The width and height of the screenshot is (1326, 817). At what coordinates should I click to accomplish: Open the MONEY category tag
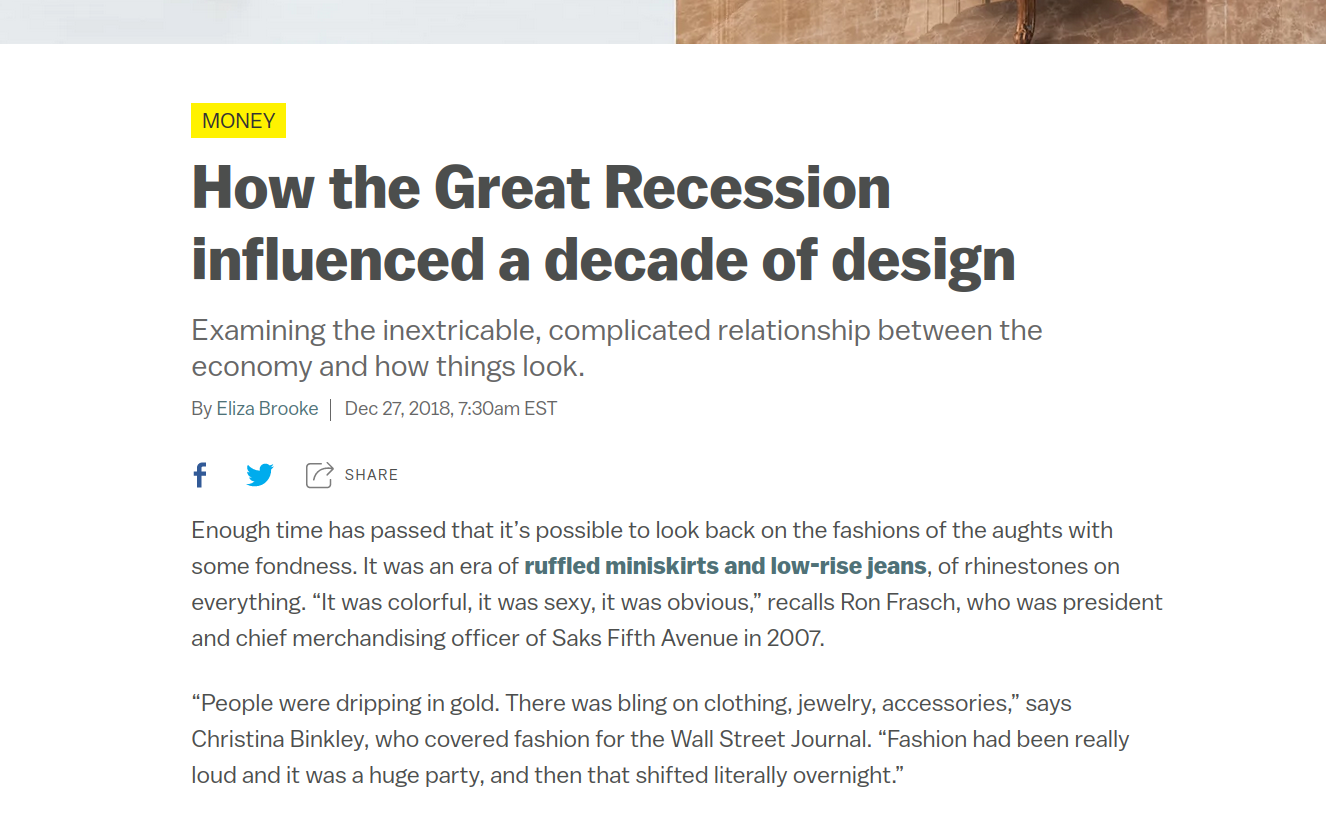point(238,121)
